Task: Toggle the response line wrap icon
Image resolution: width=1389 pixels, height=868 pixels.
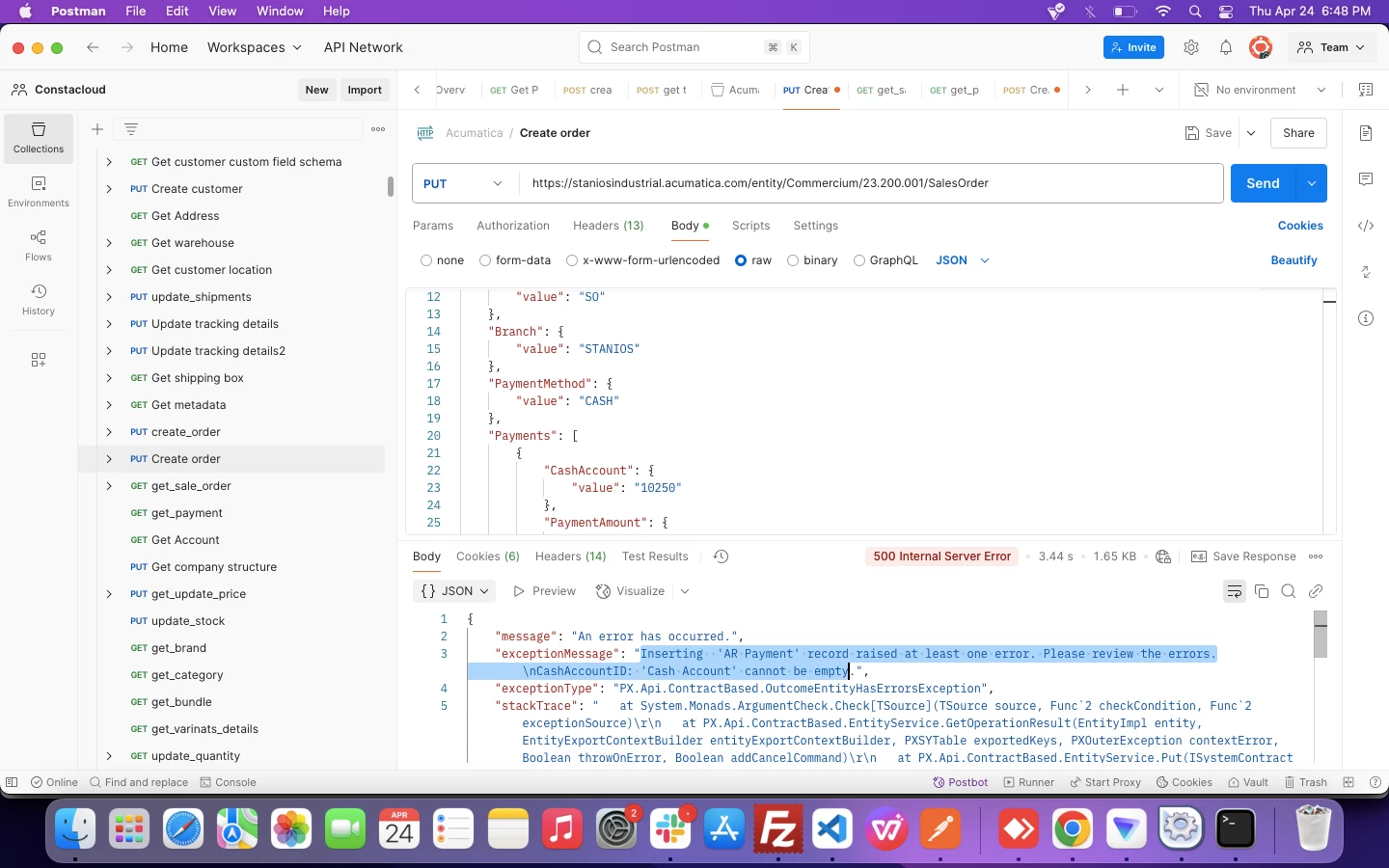Action: 1235,591
